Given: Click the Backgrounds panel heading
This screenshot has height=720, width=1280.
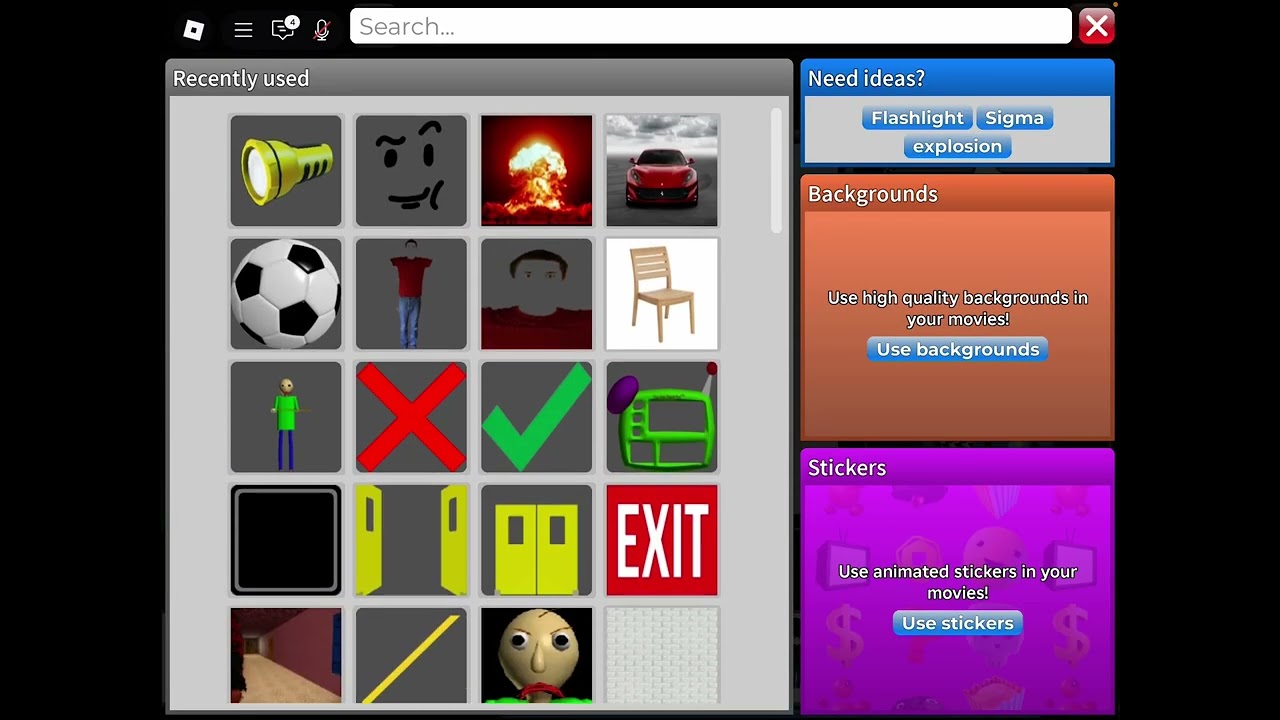Looking at the screenshot, I should point(873,194).
